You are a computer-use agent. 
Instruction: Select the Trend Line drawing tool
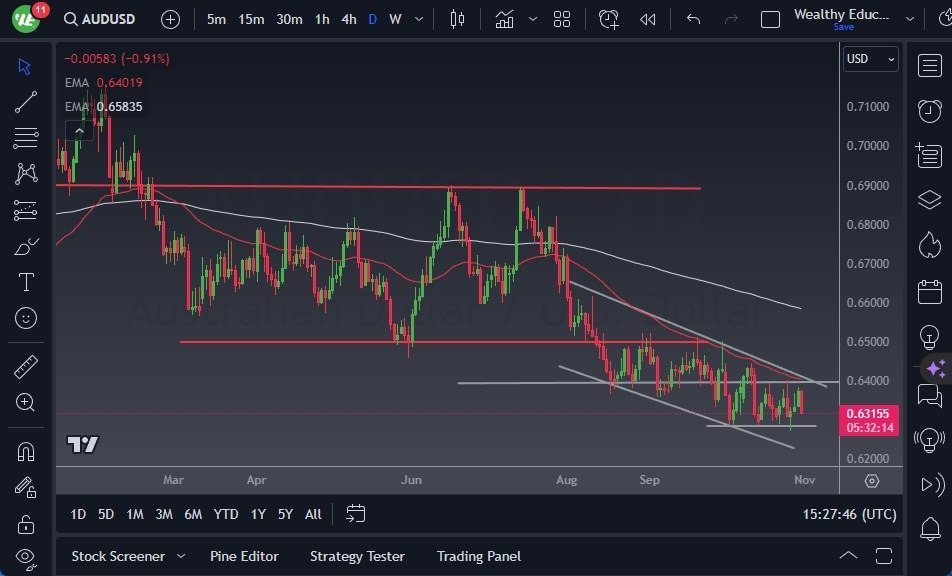point(25,101)
